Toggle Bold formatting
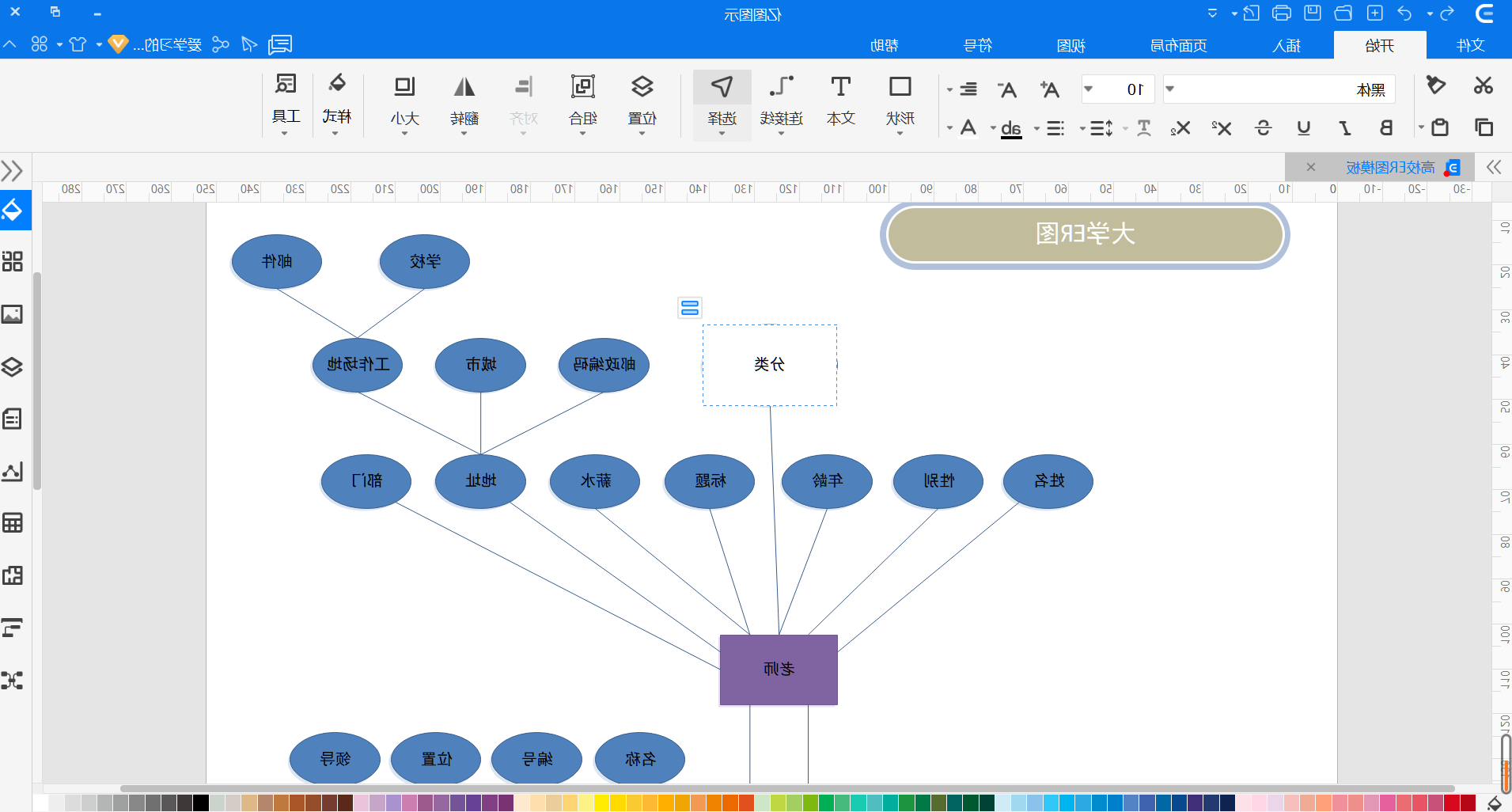This screenshot has width=1512, height=812. tap(1386, 128)
